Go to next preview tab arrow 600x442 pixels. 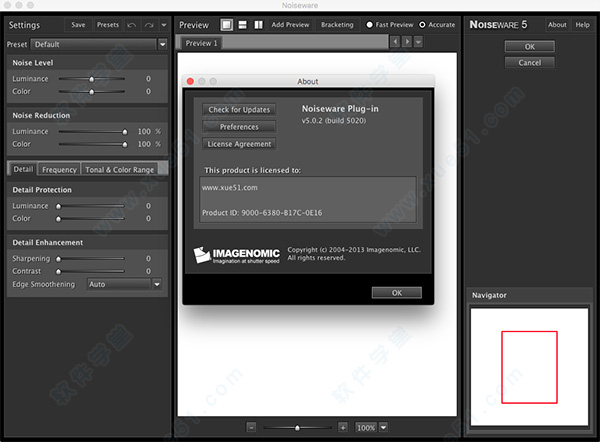pos(407,41)
